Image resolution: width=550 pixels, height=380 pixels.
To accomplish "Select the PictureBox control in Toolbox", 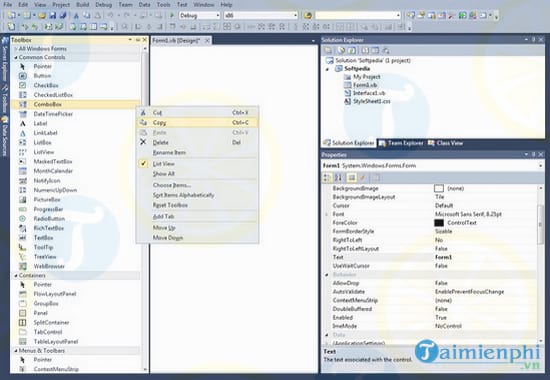I will coord(75,200).
